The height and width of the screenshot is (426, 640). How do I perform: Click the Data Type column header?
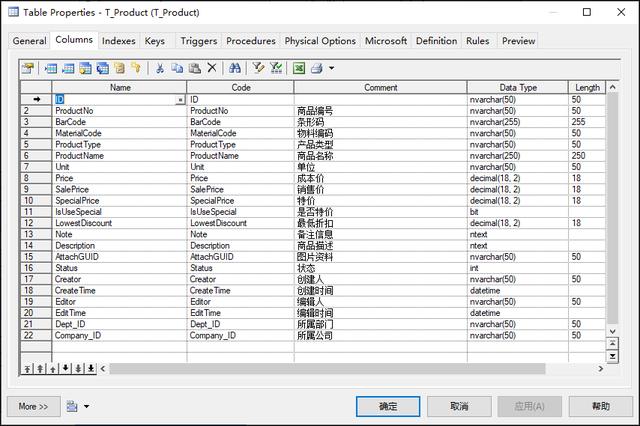[x=518, y=87]
